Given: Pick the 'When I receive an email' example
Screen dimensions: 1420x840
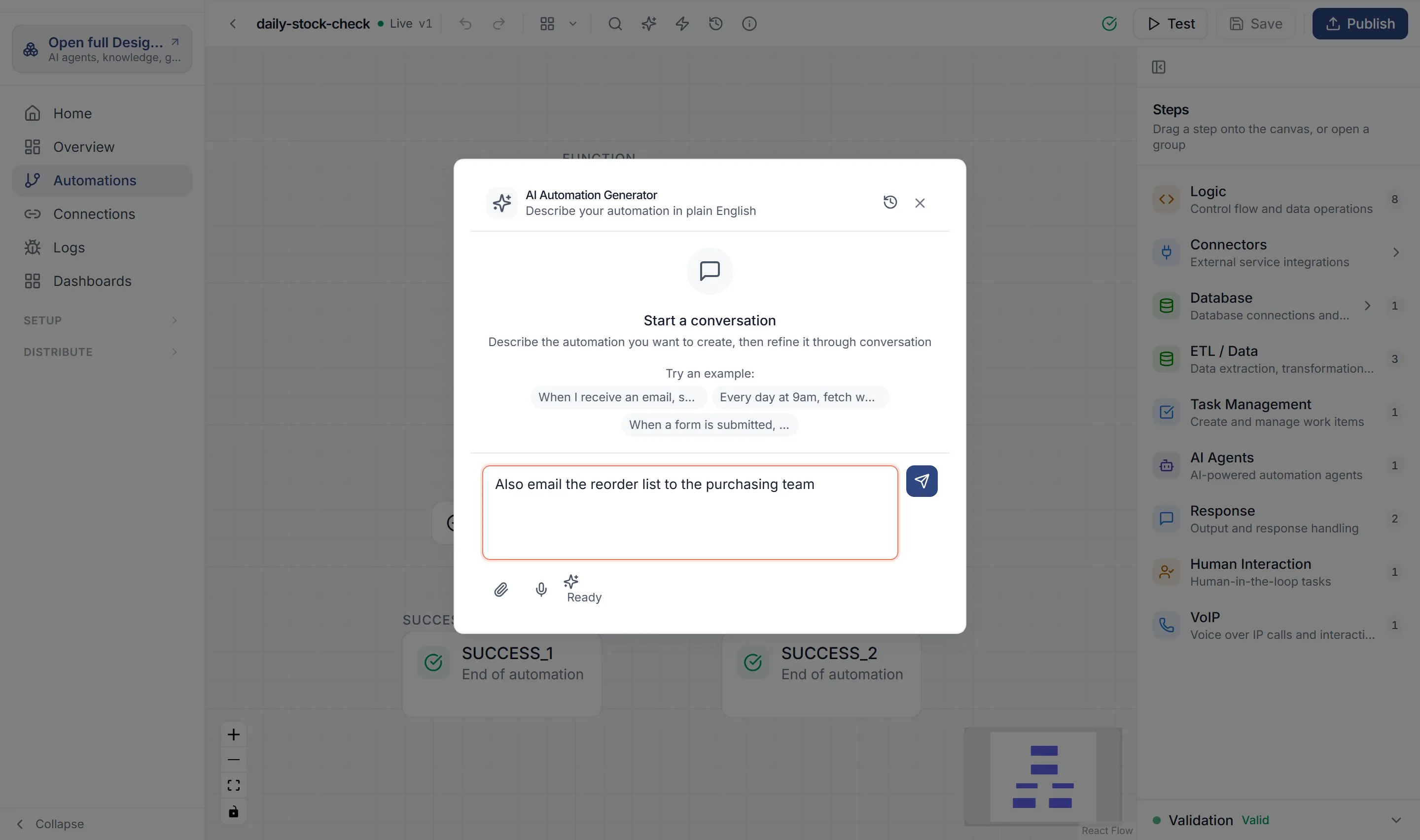Looking at the screenshot, I should coord(618,397).
